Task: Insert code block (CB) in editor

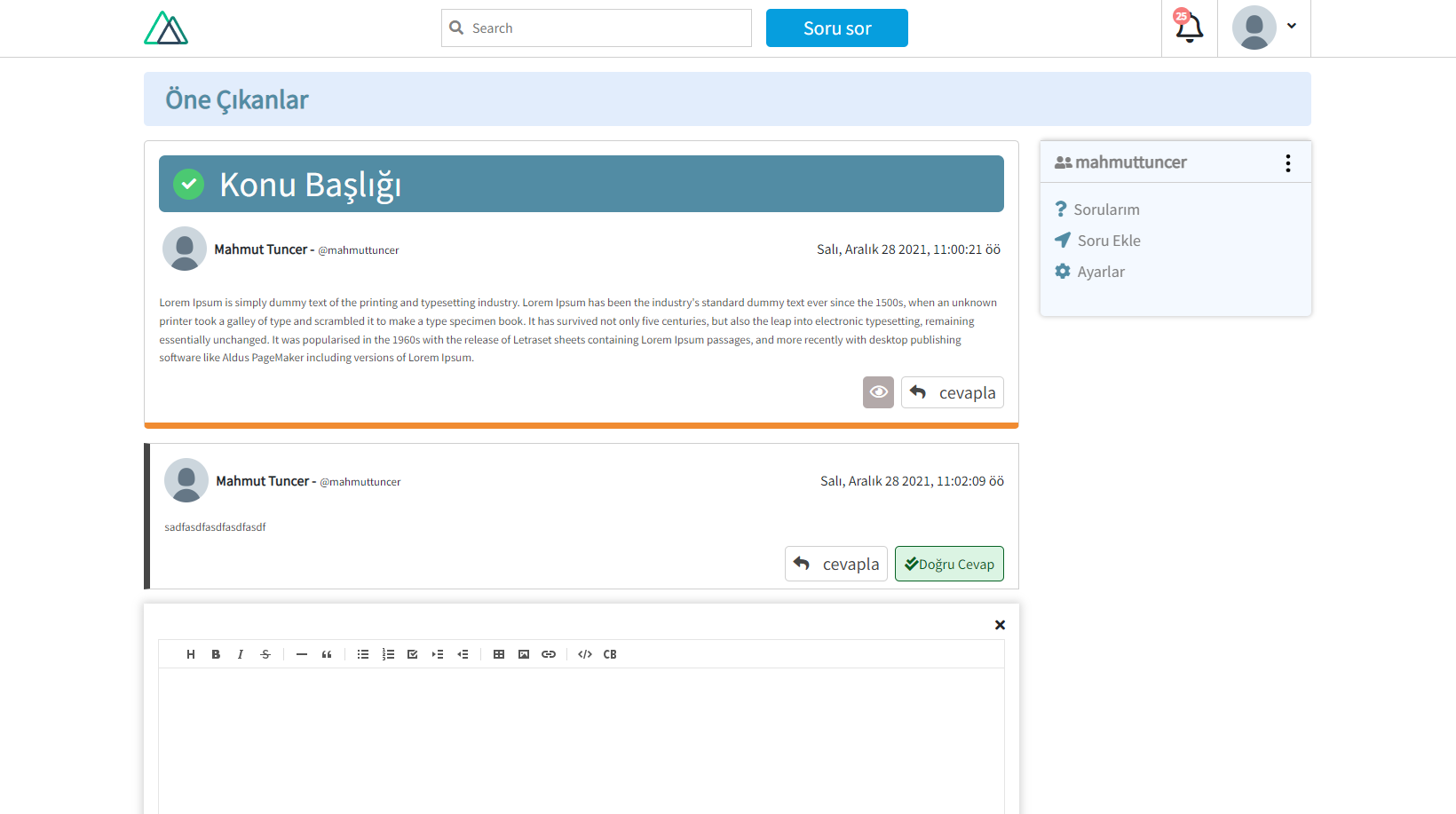Action: 610,654
